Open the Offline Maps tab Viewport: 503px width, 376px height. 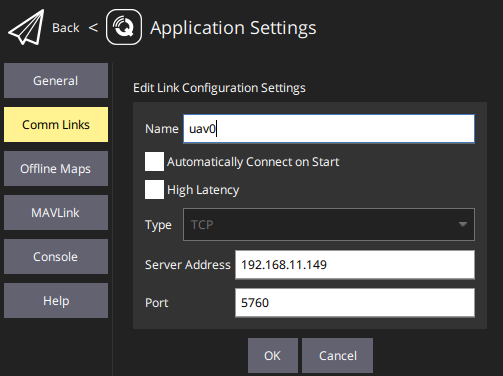point(56,169)
